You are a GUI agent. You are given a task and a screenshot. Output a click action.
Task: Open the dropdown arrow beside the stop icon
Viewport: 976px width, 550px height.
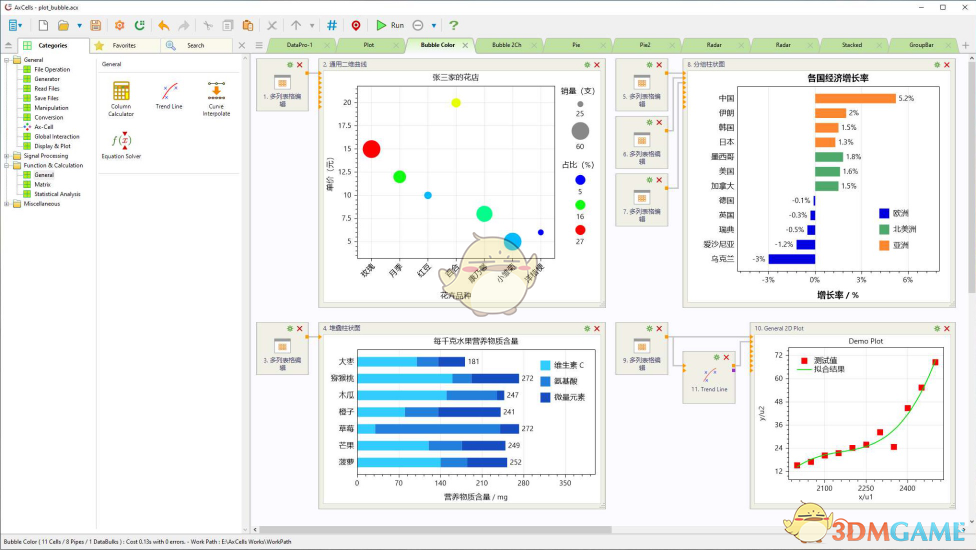[x=434, y=25]
